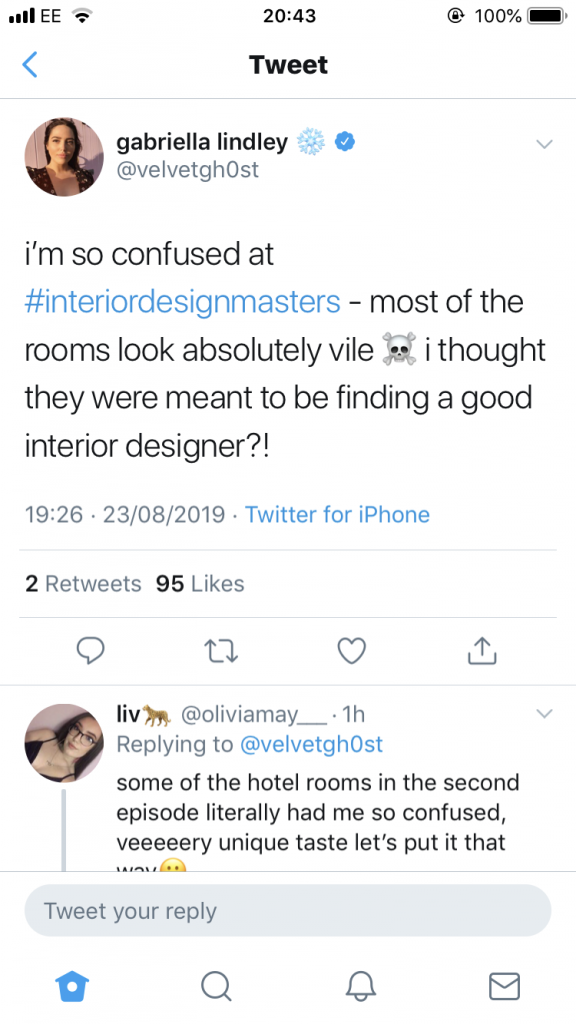The image size is (576, 1024).
Task: Like the tweet with the heart icon
Action: 351,650
